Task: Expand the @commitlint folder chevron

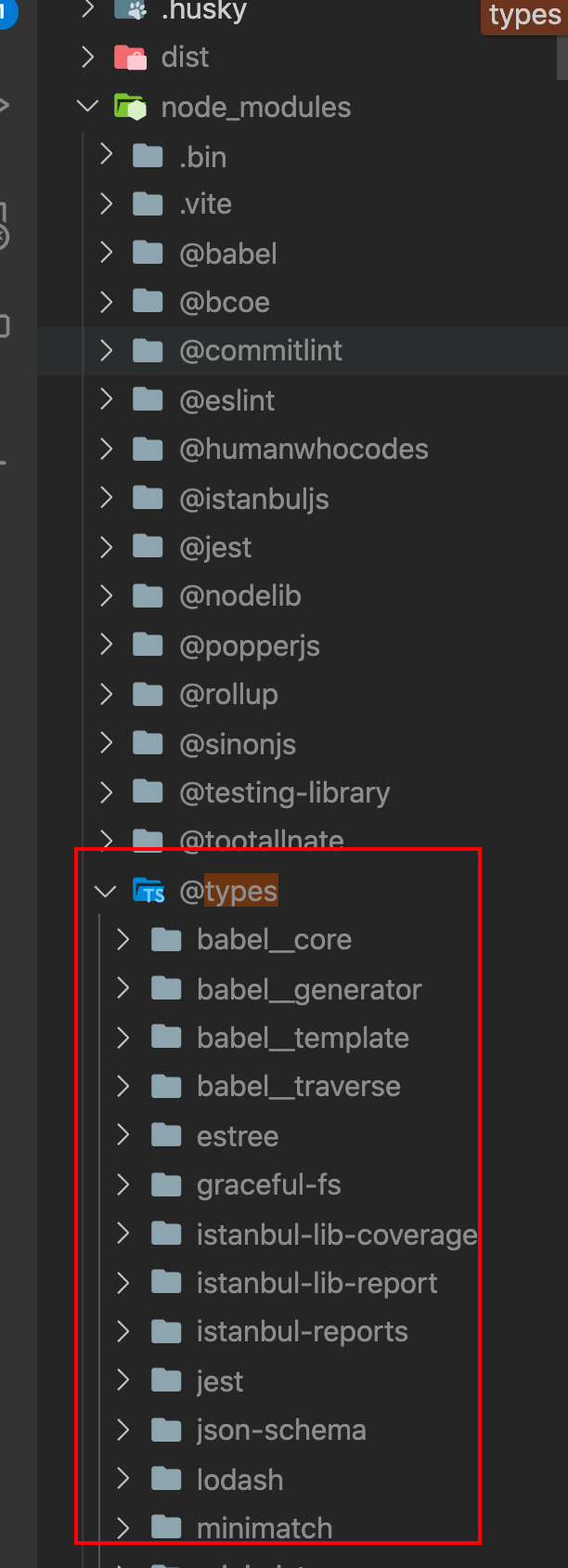Action: pyautogui.click(x=106, y=350)
